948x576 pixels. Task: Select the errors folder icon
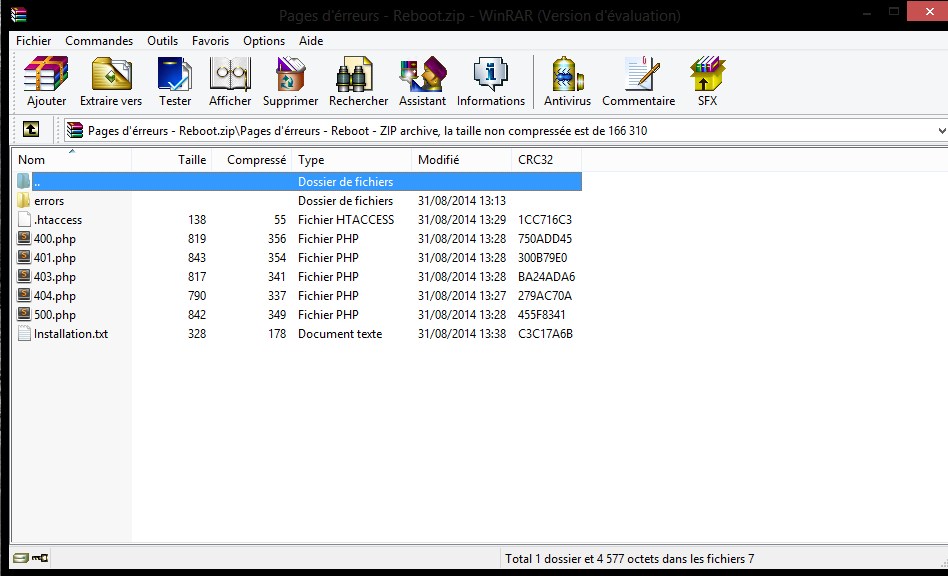24,201
